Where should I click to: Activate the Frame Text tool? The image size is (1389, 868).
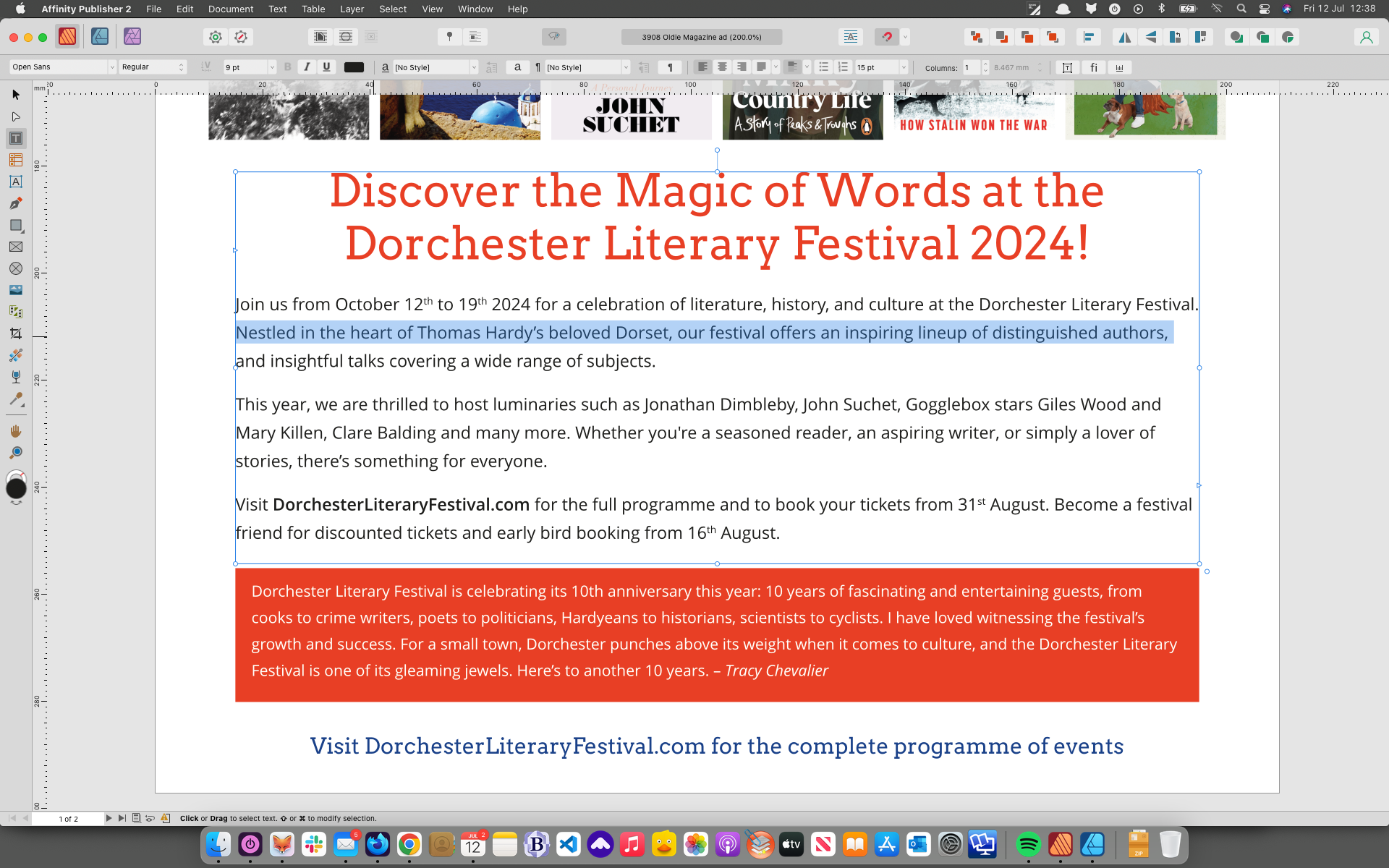(16, 138)
